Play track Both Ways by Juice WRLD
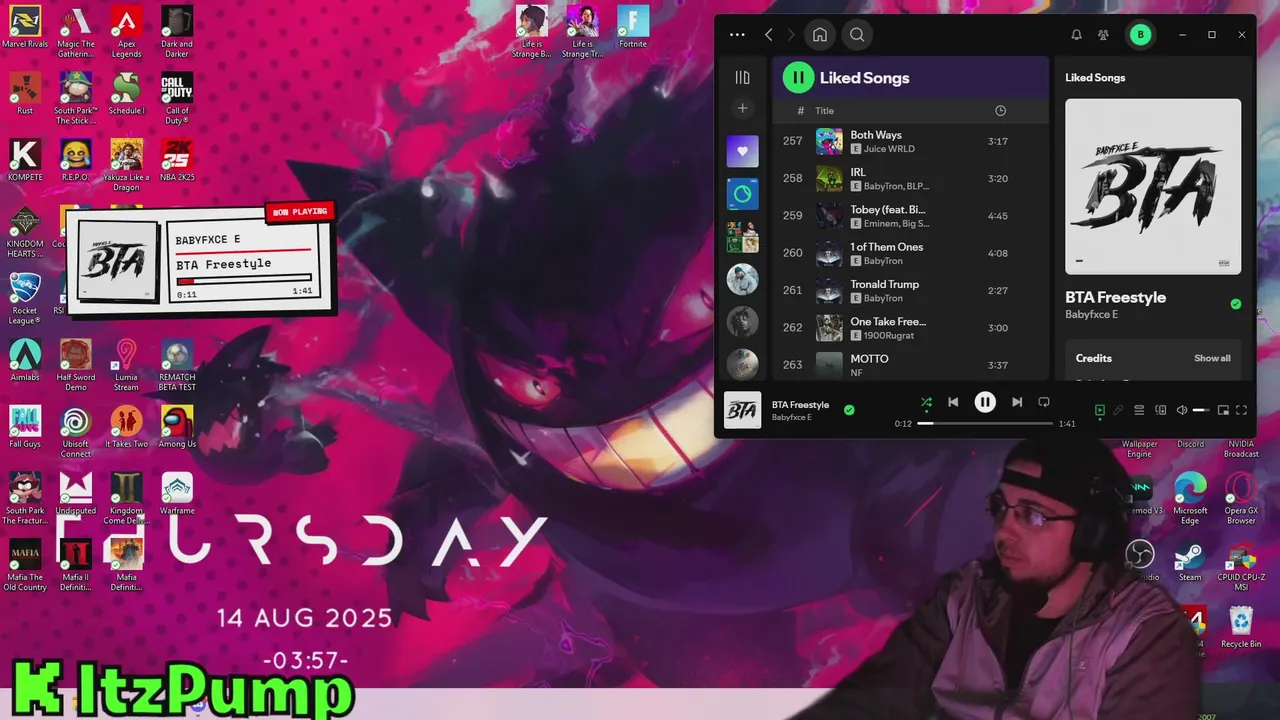The image size is (1280, 720). tap(911, 141)
